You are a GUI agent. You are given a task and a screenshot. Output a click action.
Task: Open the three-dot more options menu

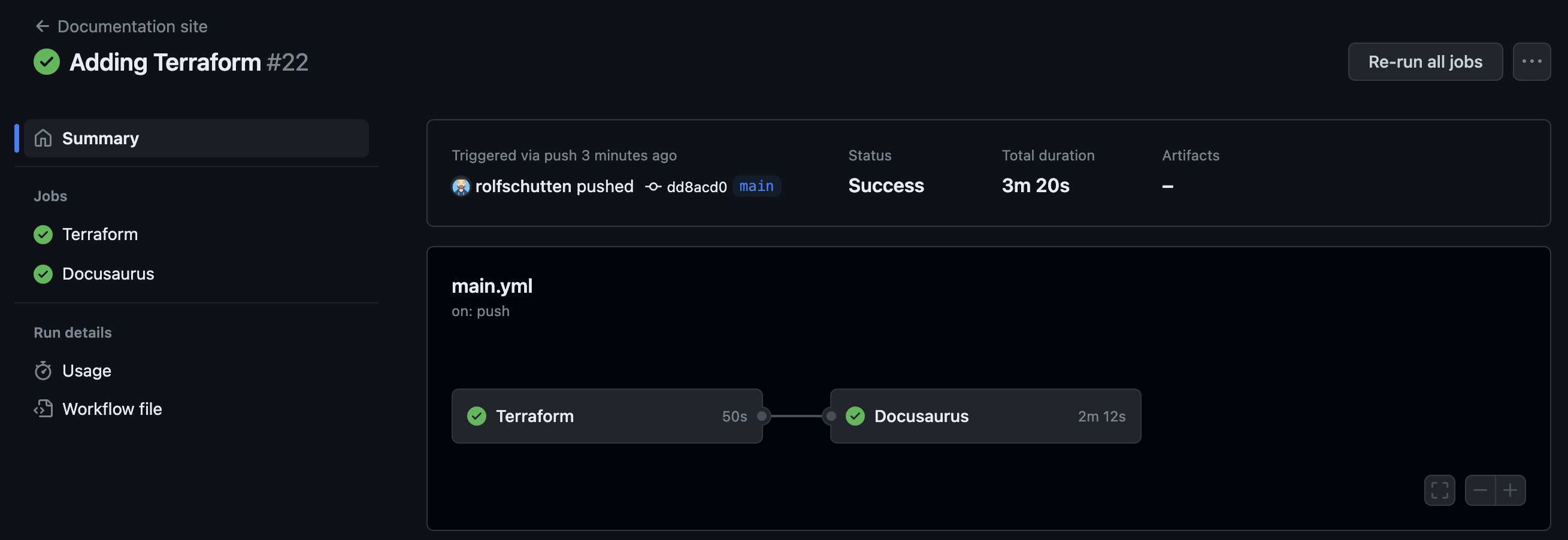click(x=1531, y=62)
